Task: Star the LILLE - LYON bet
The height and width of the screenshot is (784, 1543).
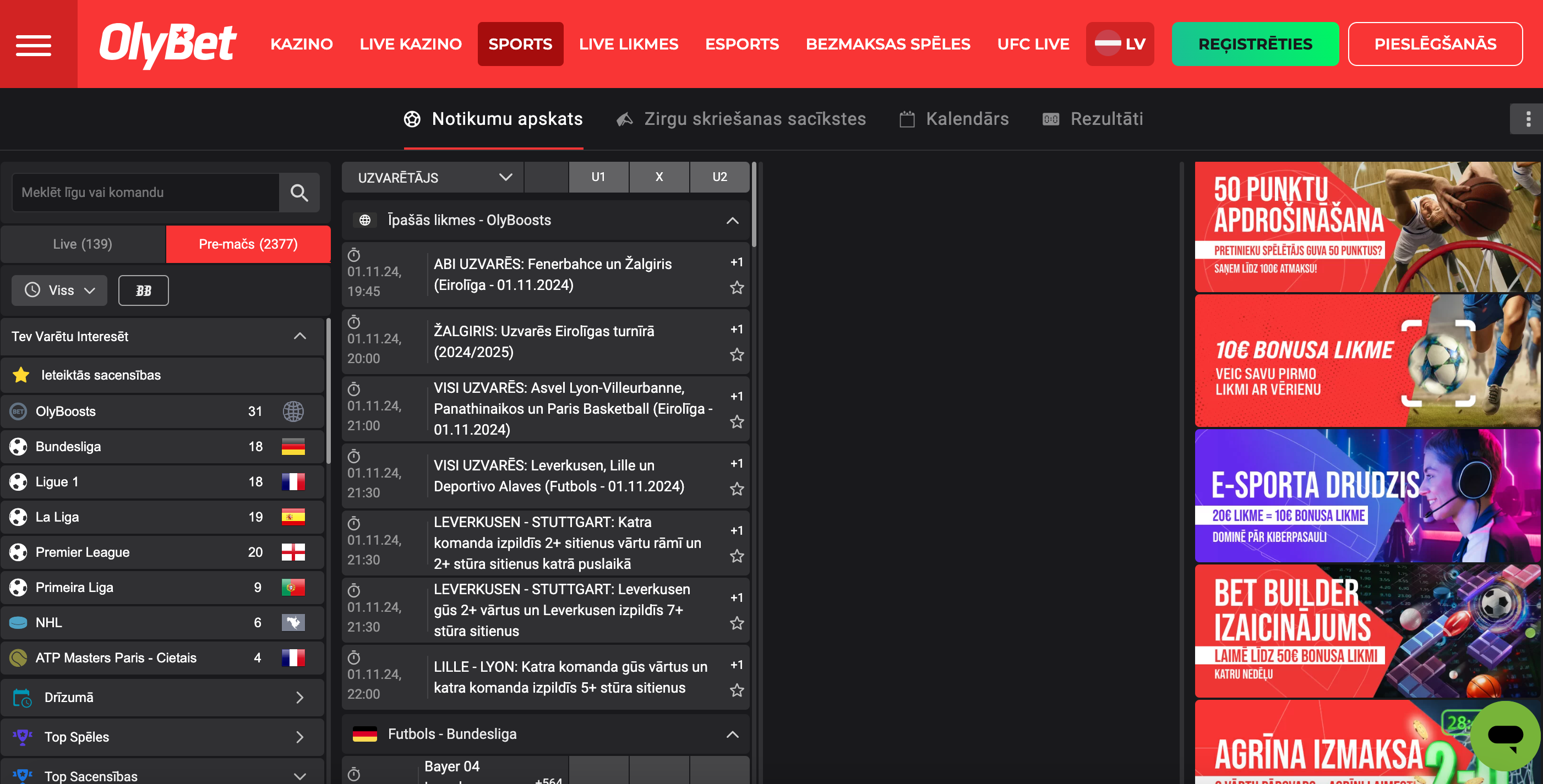Action: click(737, 690)
